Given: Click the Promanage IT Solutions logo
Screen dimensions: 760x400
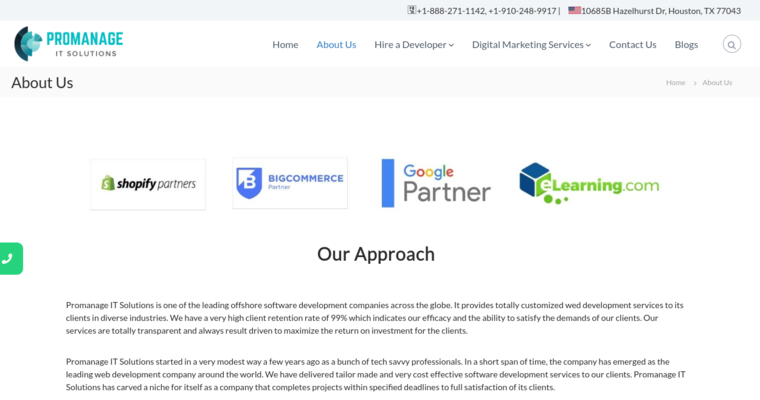Looking at the screenshot, I should coord(68,44).
